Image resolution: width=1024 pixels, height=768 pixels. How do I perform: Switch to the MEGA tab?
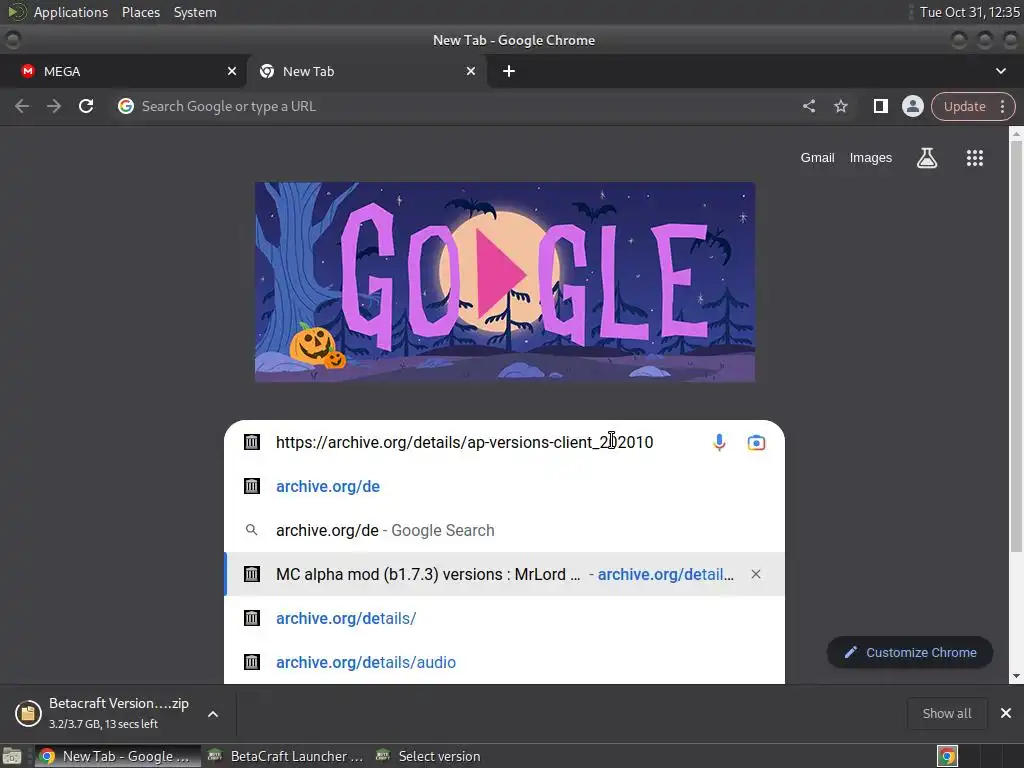pyautogui.click(x=123, y=71)
